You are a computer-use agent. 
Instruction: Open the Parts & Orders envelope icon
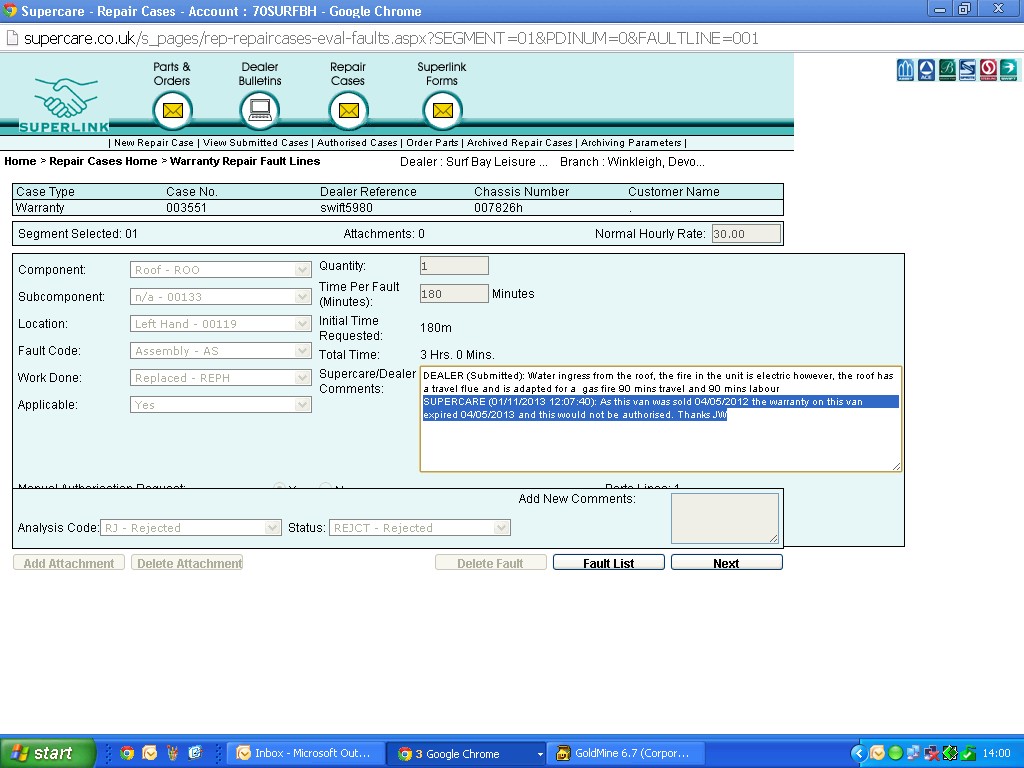click(x=172, y=110)
